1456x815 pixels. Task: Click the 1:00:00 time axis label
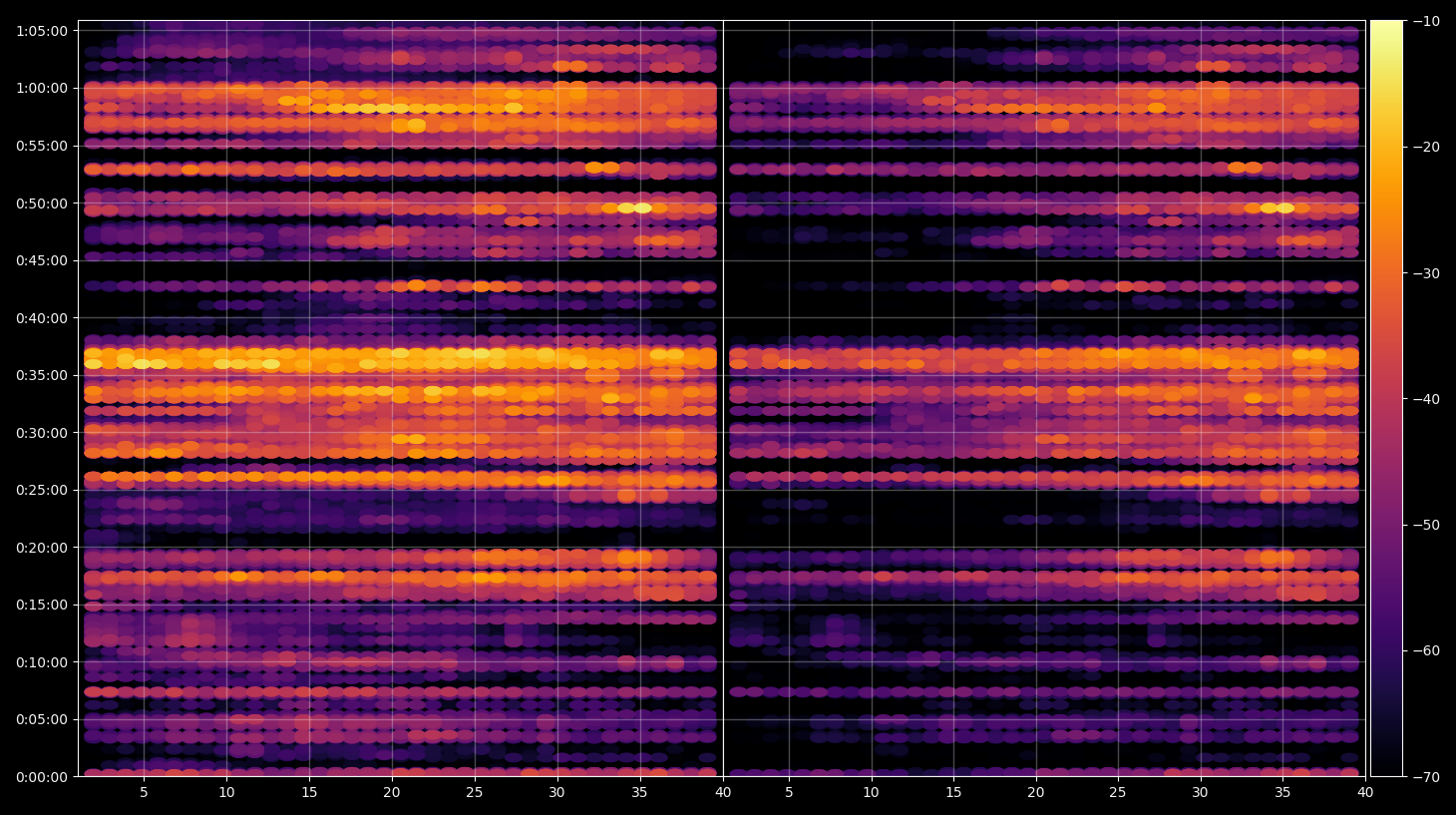coord(42,88)
